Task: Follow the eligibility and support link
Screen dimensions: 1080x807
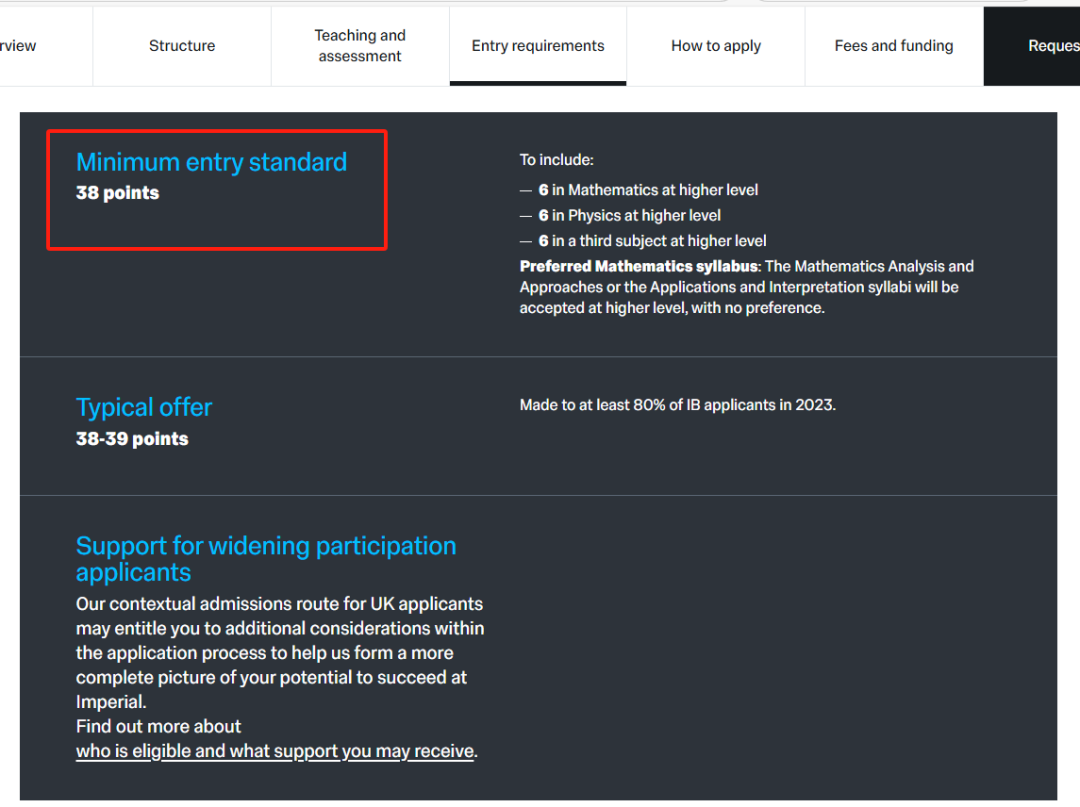Action: pos(275,751)
